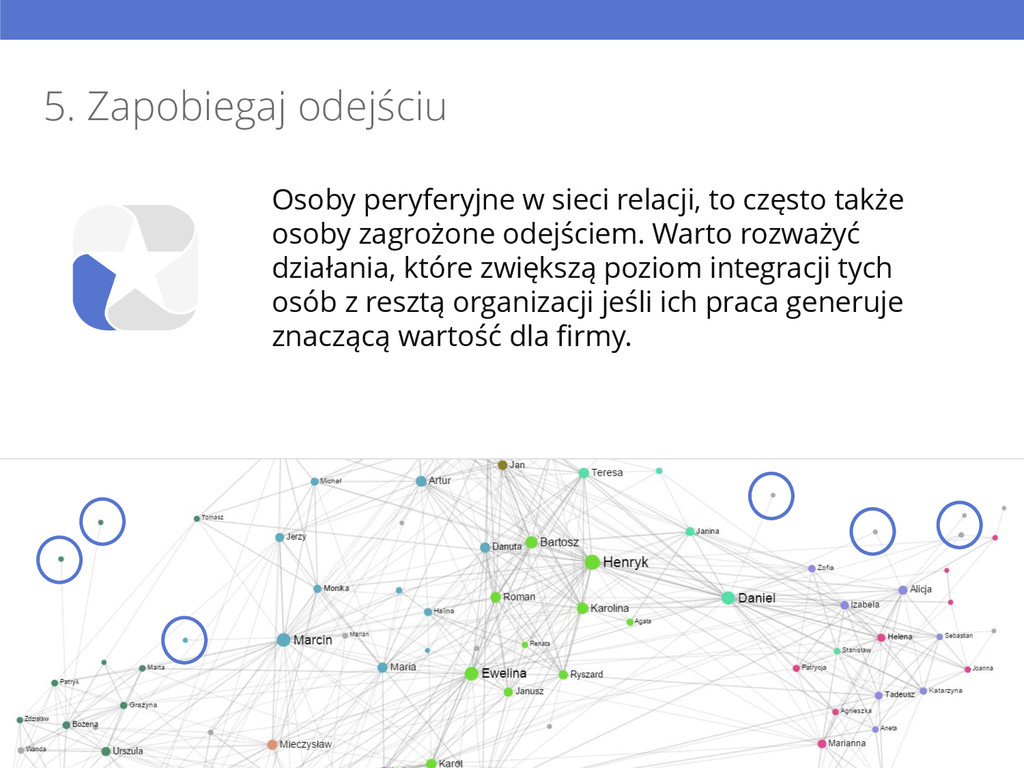
Task: Select the Marian node
Action: click(x=345, y=635)
